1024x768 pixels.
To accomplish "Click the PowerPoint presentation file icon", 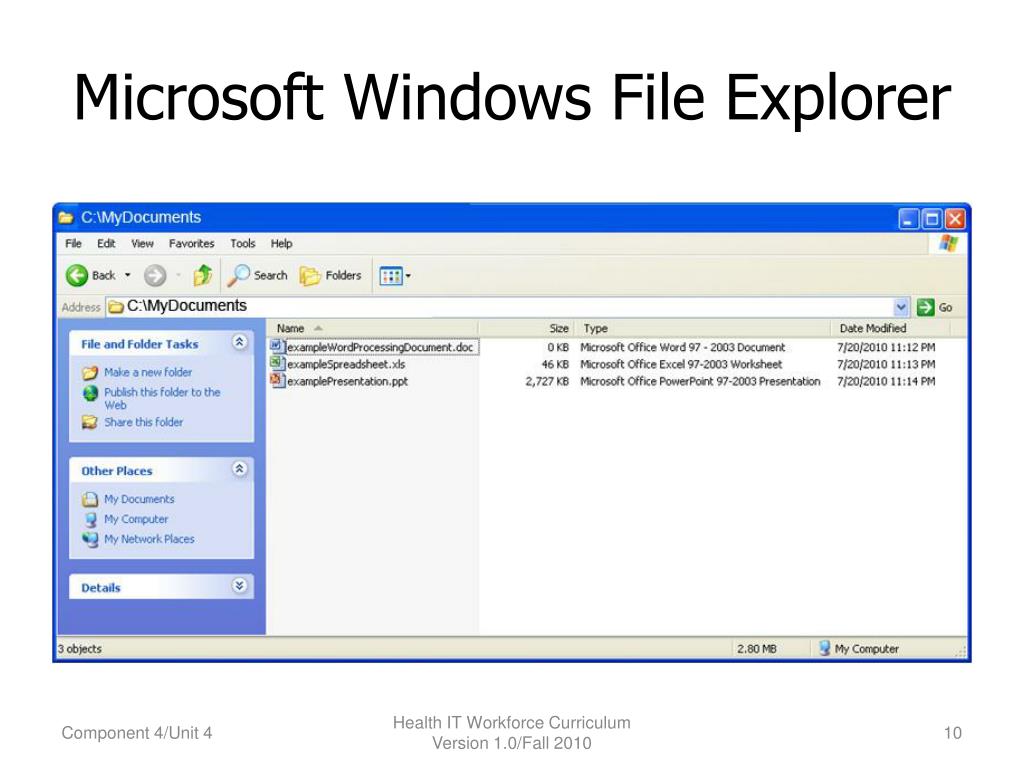I will coord(277,380).
